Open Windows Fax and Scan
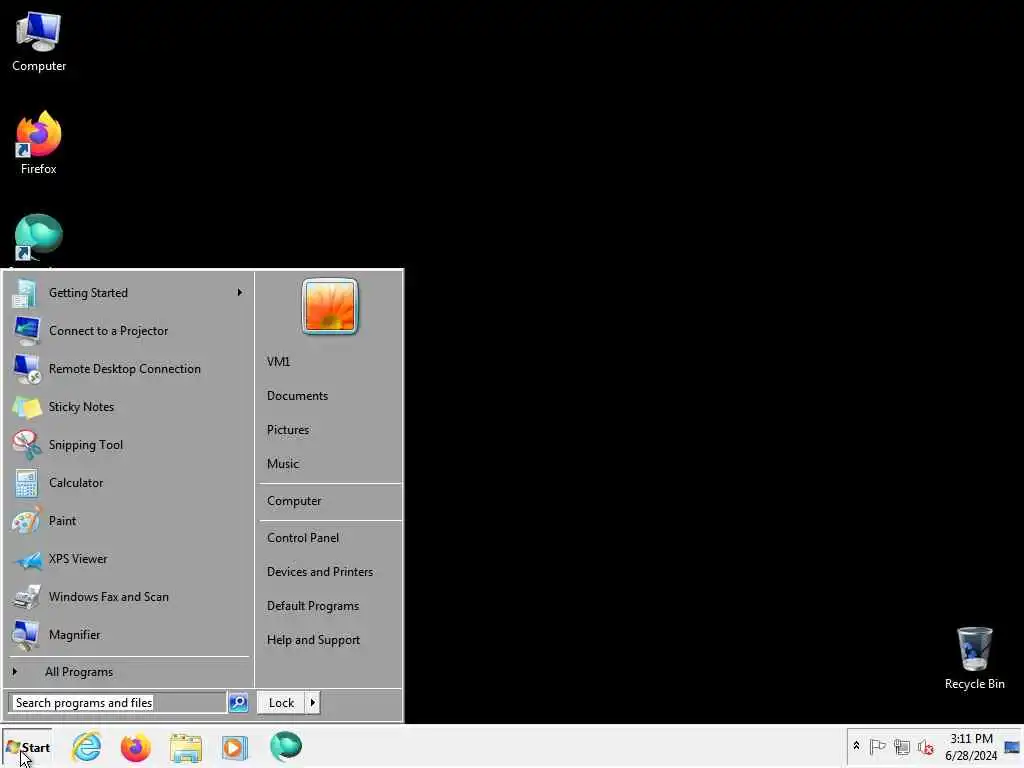 (108, 597)
